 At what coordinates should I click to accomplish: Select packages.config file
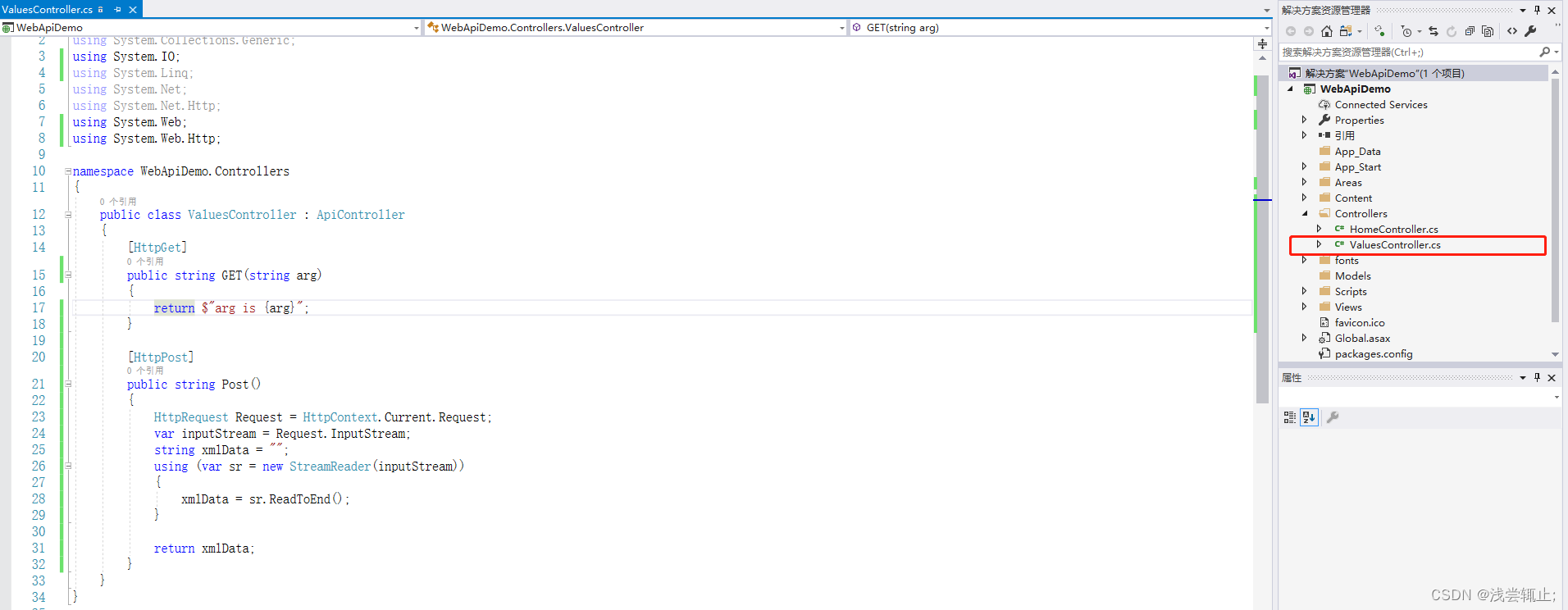pos(1374,353)
